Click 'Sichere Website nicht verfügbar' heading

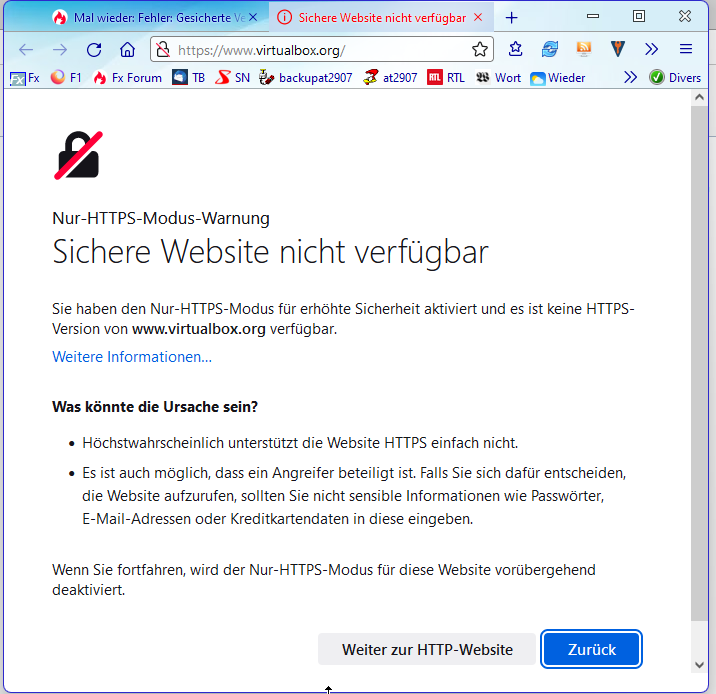(270, 252)
